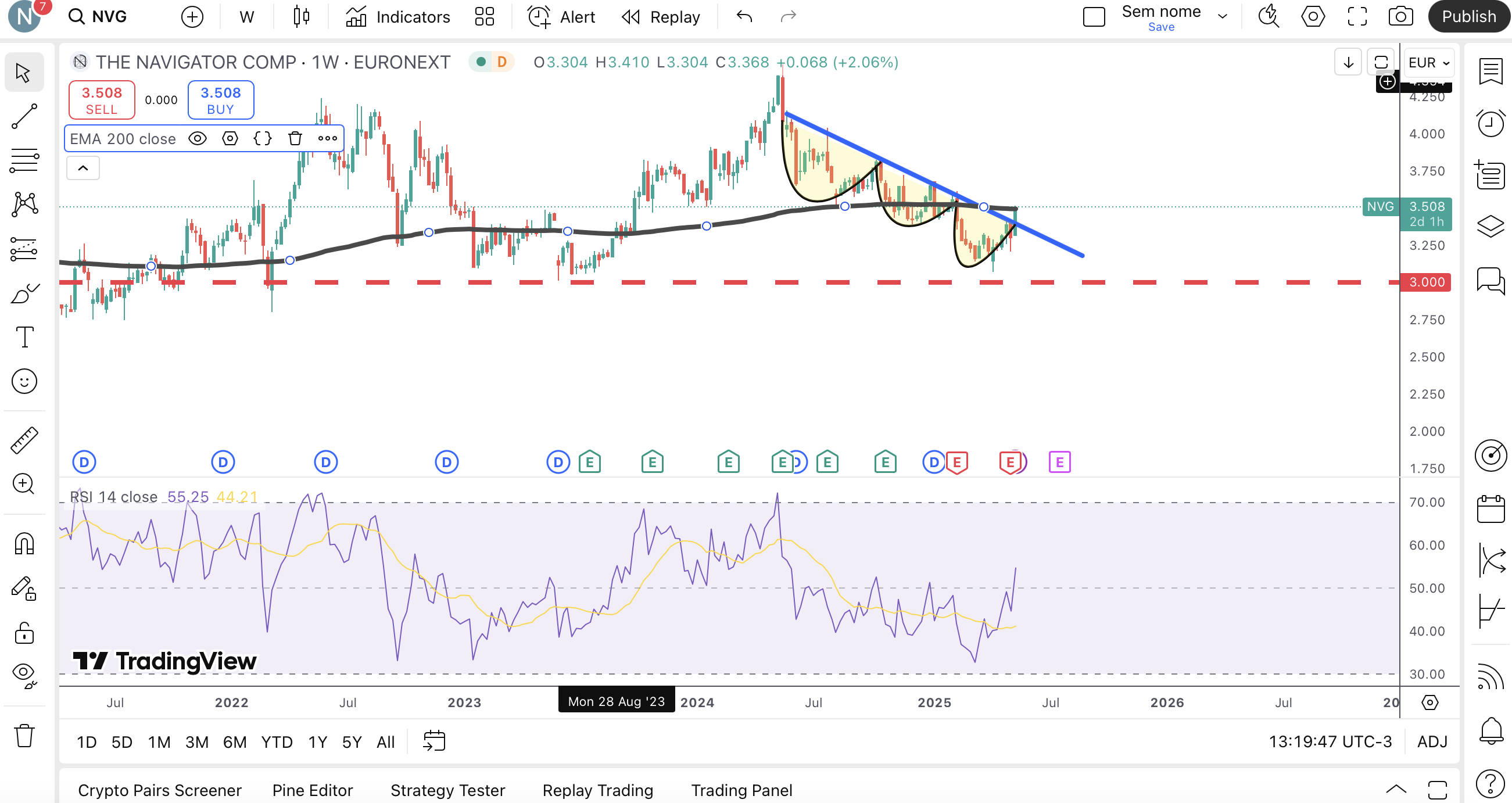The image size is (1512, 803).
Task: Select the ruler measure tool
Action: pyautogui.click(x=24, y=440)
